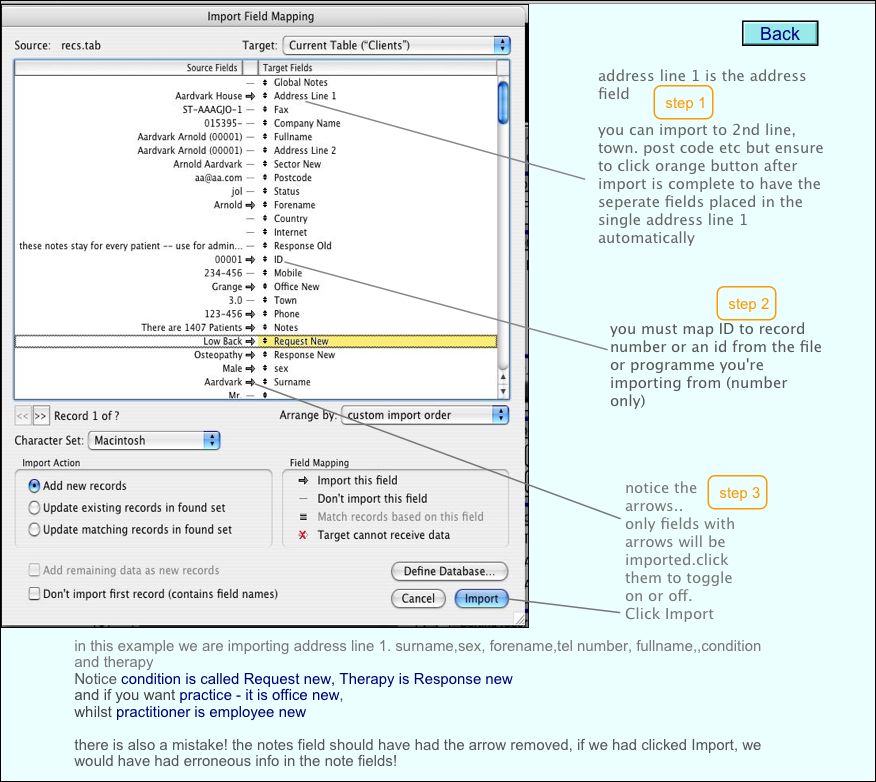Toggle the import arrow for Forename
The width and height of the screenshot is (876, 782).
(250, 205)
